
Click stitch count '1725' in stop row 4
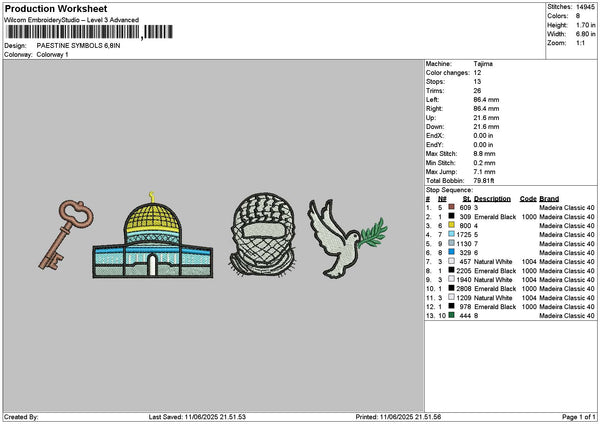point(464,235)
